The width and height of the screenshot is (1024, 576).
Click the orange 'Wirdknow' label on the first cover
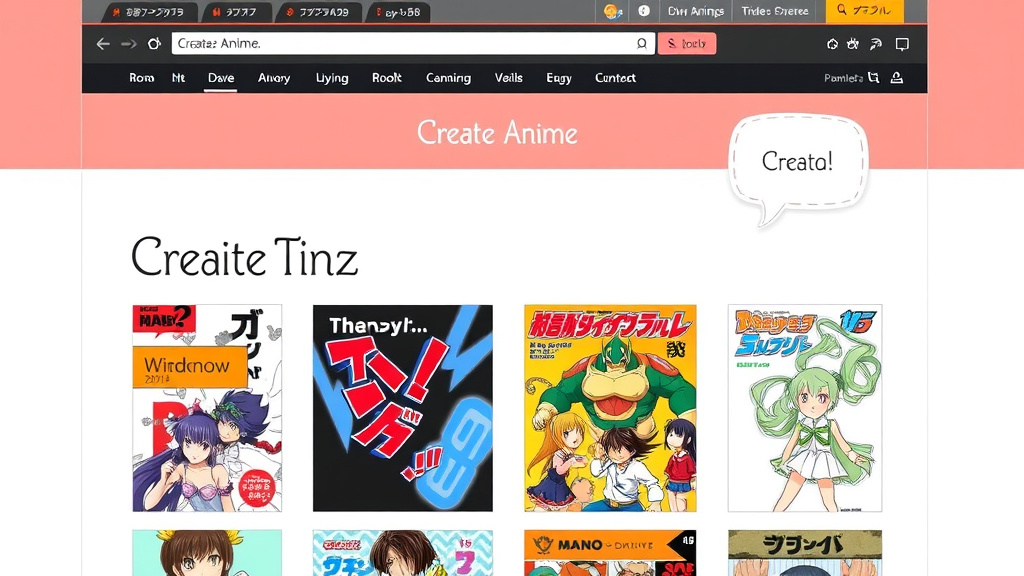point(191,366)
